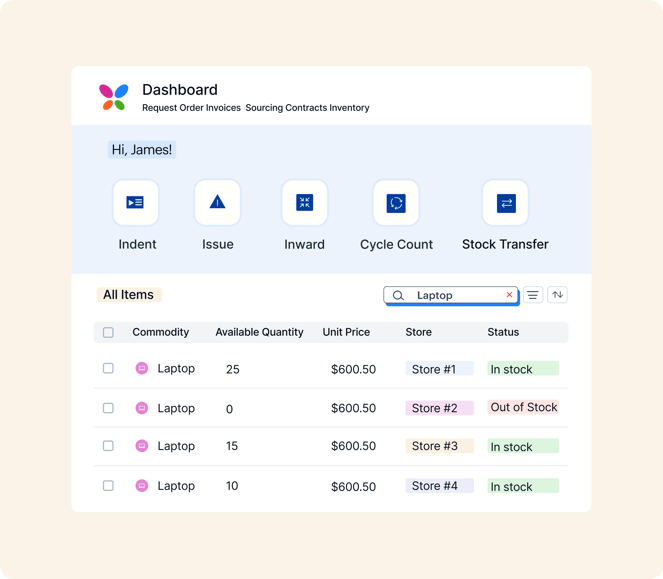
Task: Click the Store #3 tag
Action: pos(439,446)
